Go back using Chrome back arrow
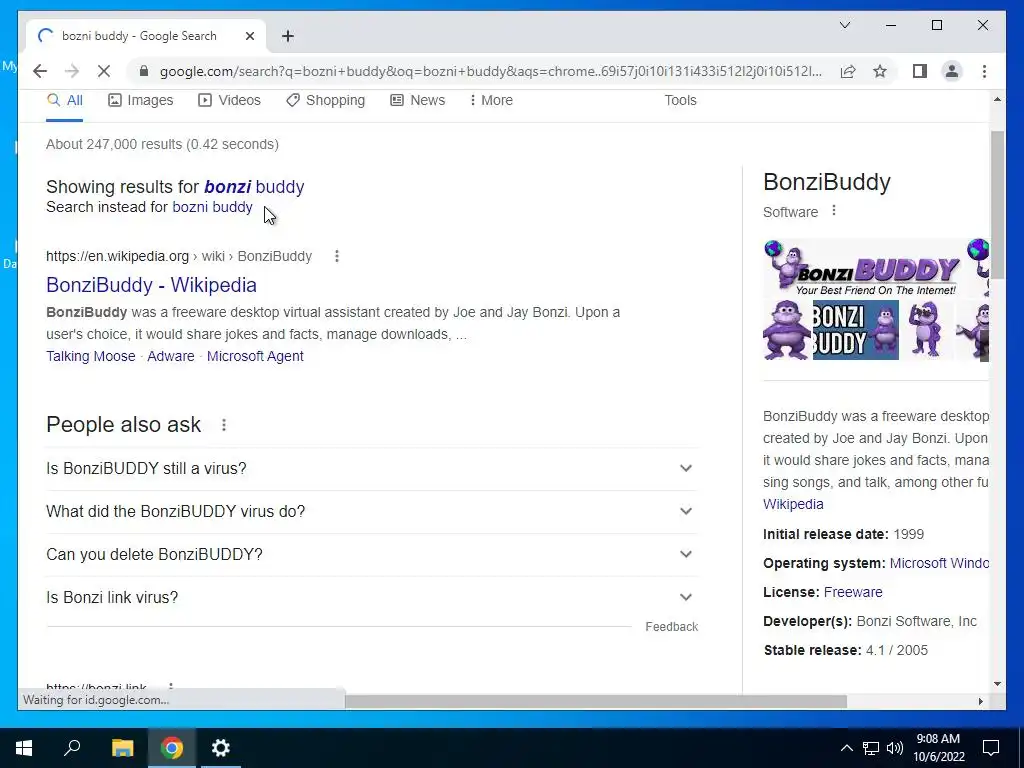 pyautogui.click(x=40, y=71)
